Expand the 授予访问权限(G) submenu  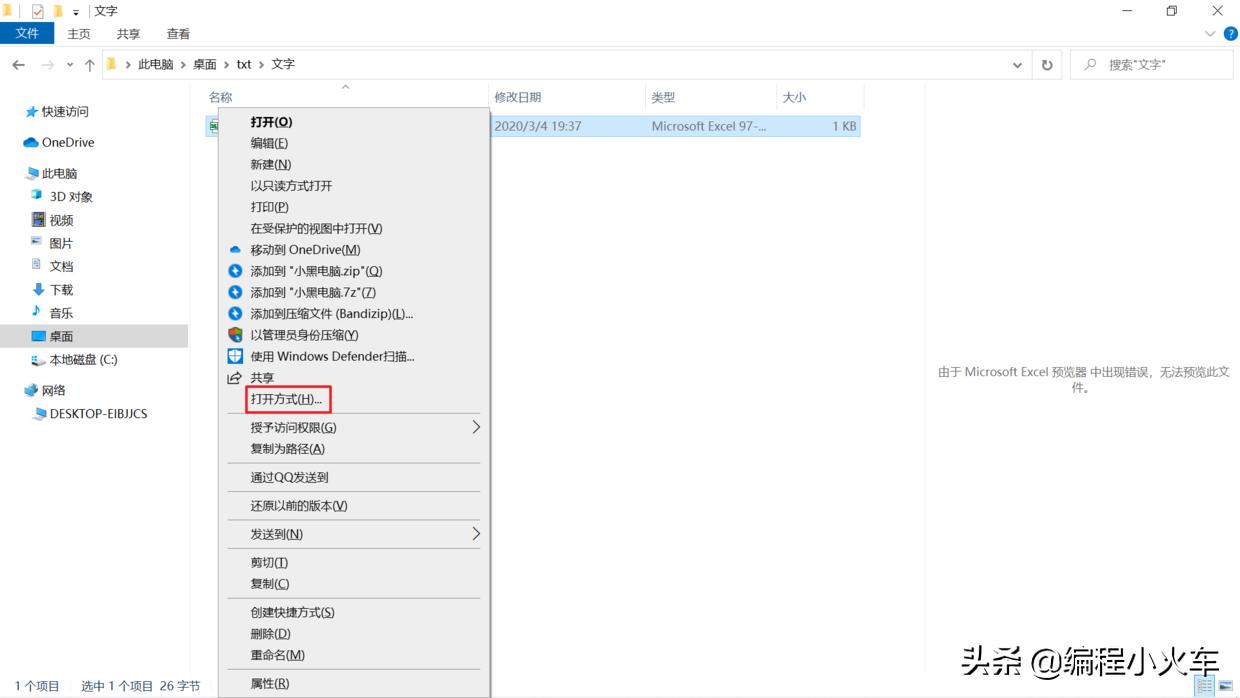(354, 427)
